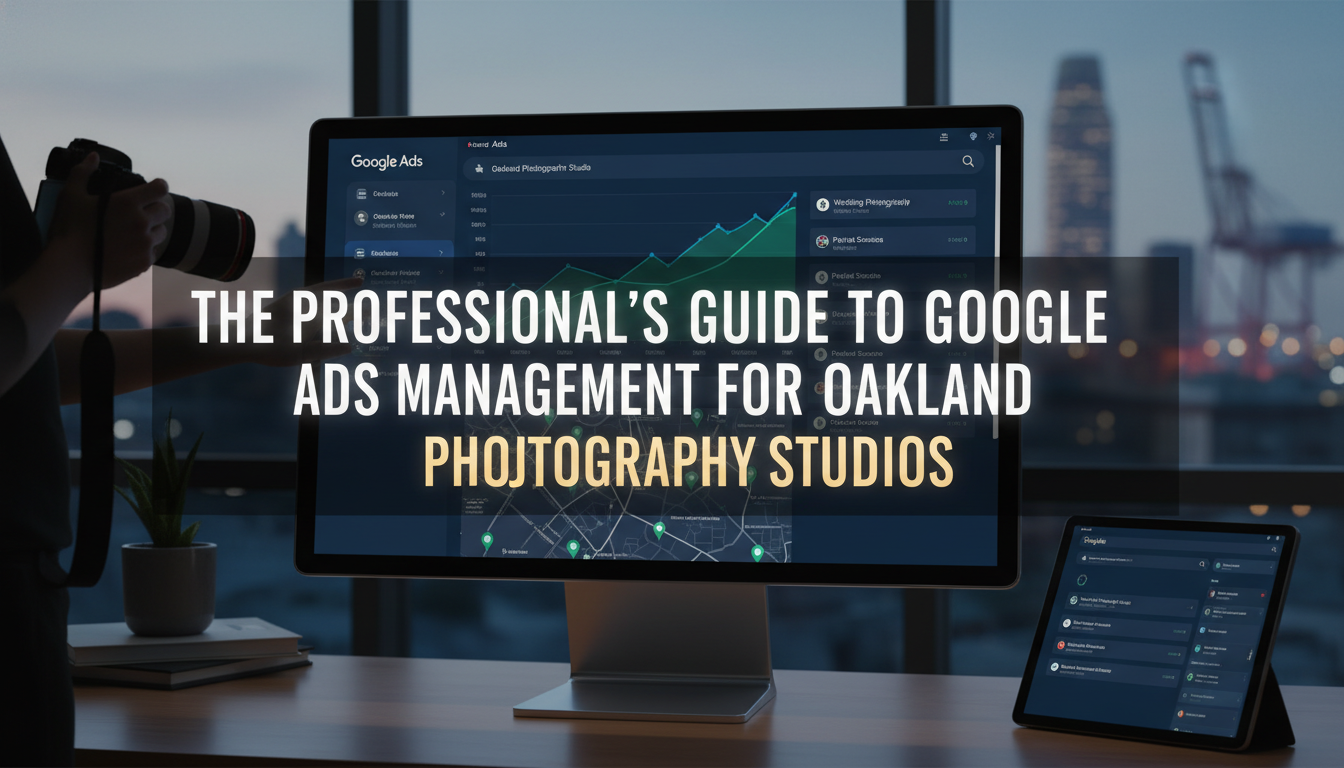Image resolution: width=1344 pixels, height=768 pixels.
Task: Click the search icon on the tablet screen
Action: pos(1202,565)
